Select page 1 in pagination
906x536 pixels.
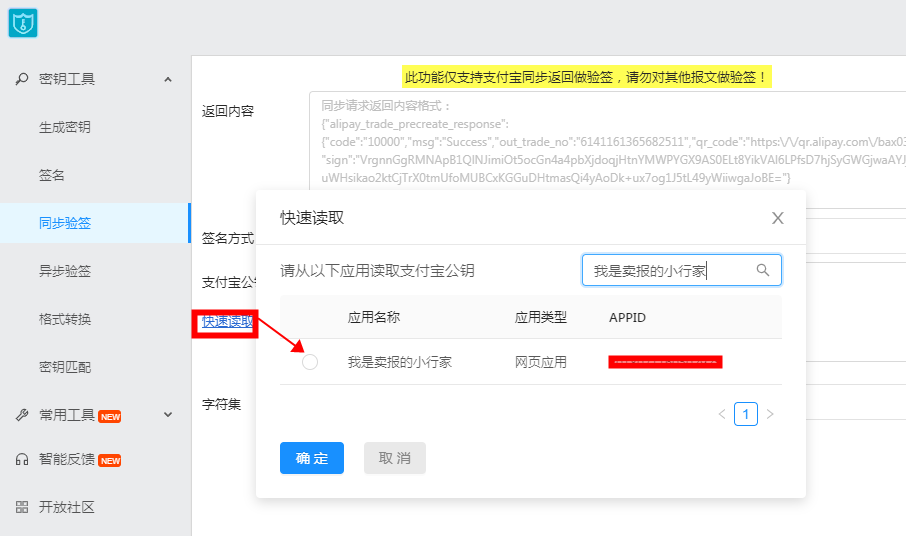pyautogui.click(x=745, y=414)
